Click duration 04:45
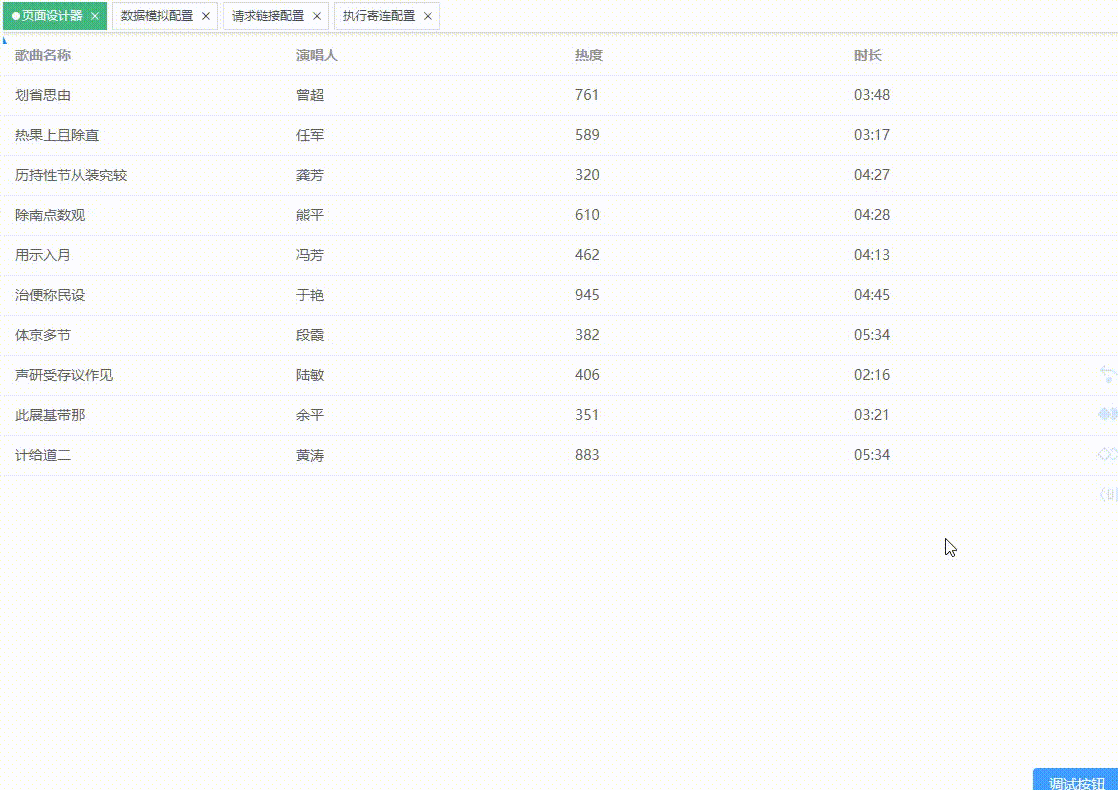The width and height of the screenshot is (1118, 790). 872,294
